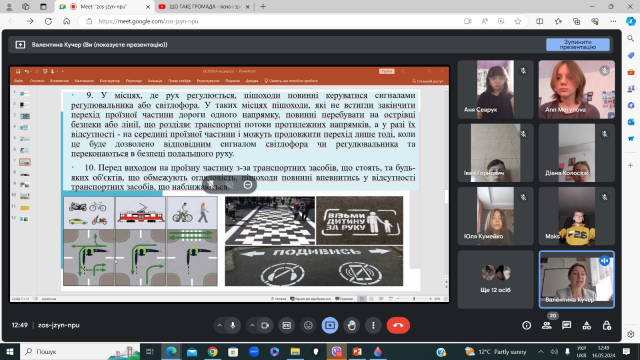Open meeting details info icon
Screen dimensions: 640x360
click(527, 325)
